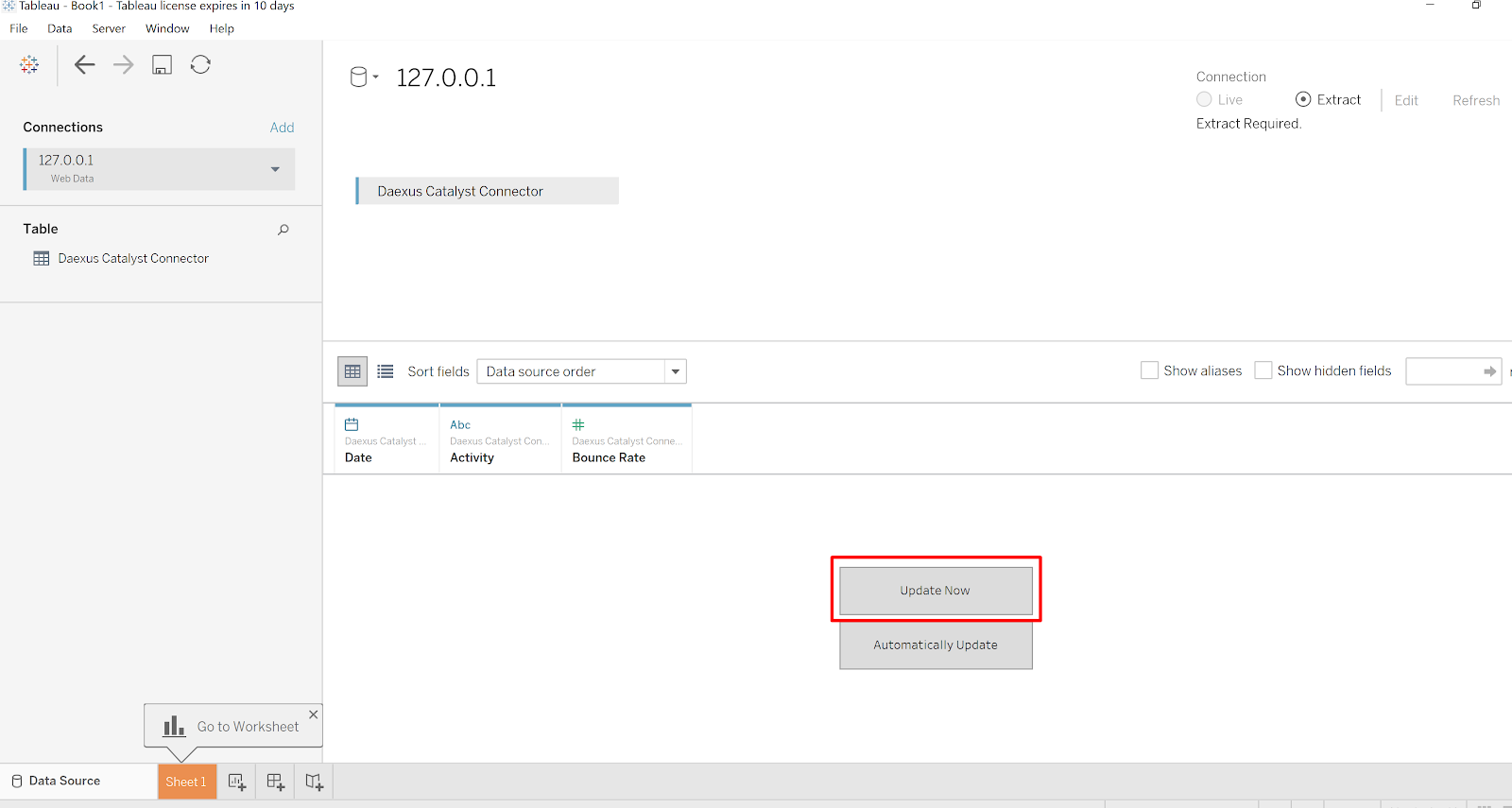This screenshot has height=808, width=1512.
Task: Save the workbook with the disk icon
Action: pyautogui.click(x=163, y=65)
